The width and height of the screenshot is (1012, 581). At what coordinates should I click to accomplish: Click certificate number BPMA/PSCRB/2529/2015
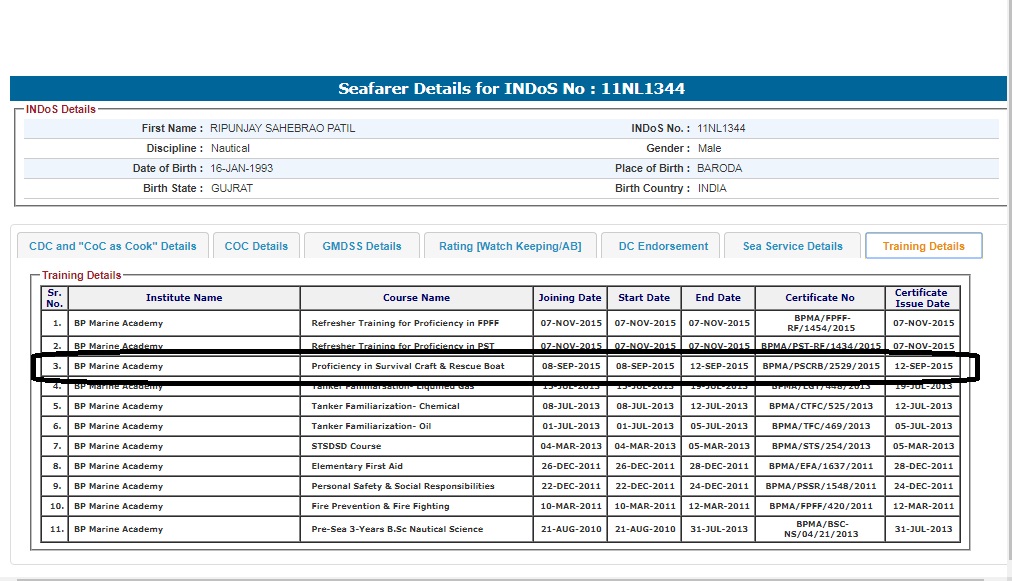[820, 366]
